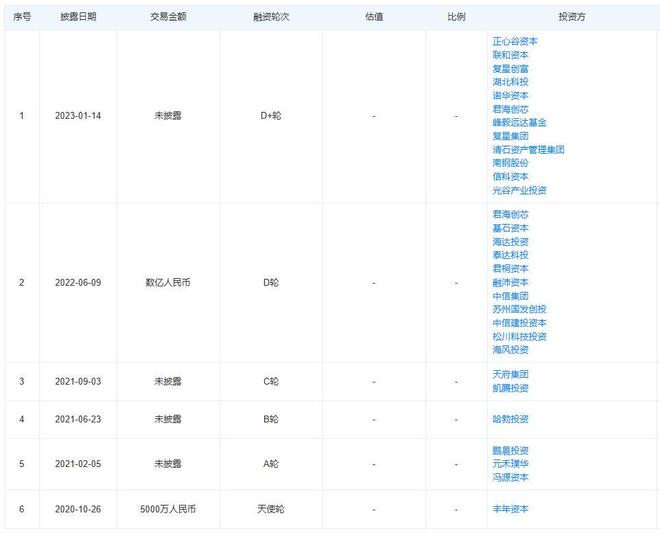This screenshot has height=533, width=660.
Task: Click the 元禾璞华 investor link
Action: pos(510,464)
